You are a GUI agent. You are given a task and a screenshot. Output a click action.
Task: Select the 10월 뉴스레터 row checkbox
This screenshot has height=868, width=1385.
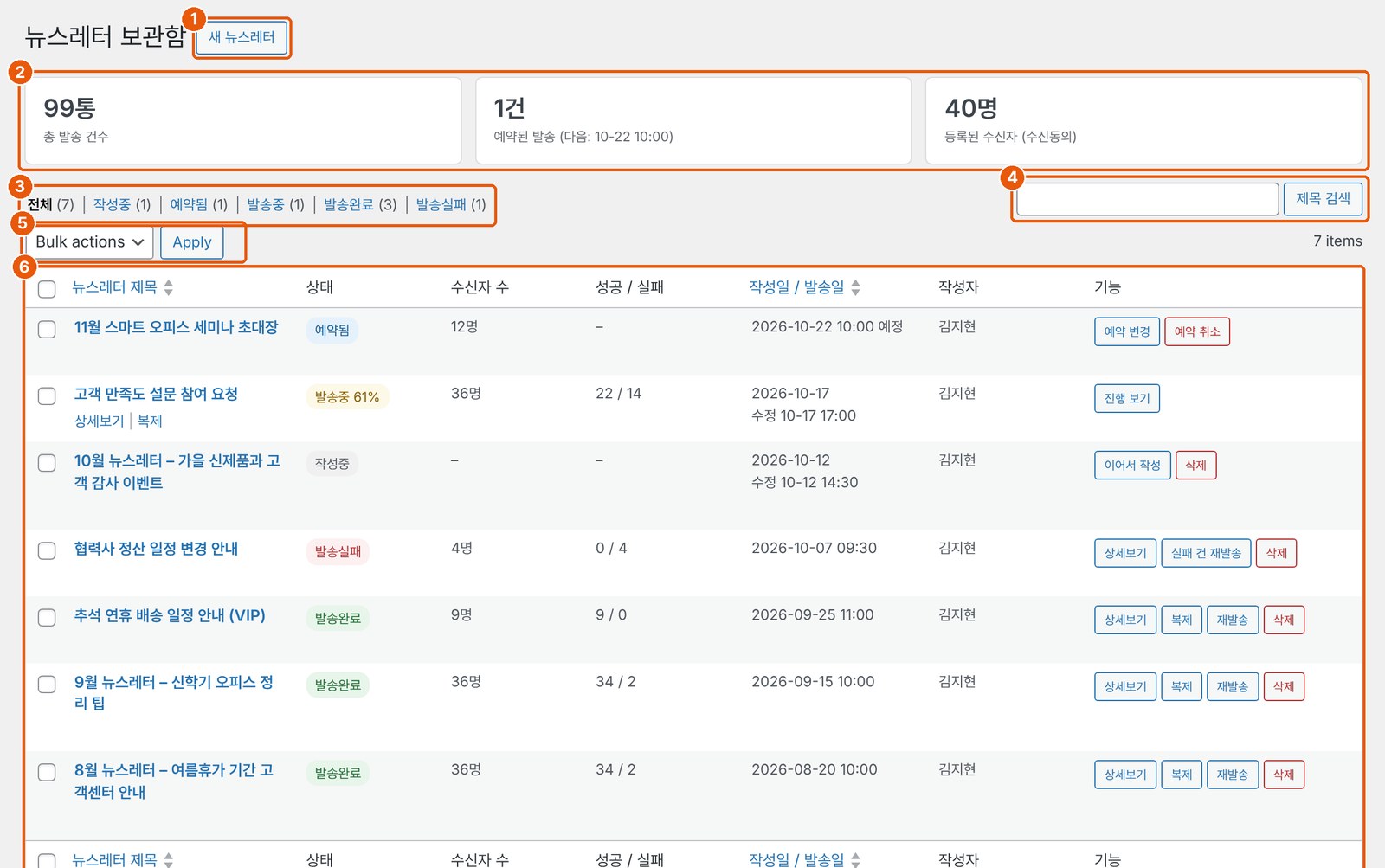pos(47,463)
